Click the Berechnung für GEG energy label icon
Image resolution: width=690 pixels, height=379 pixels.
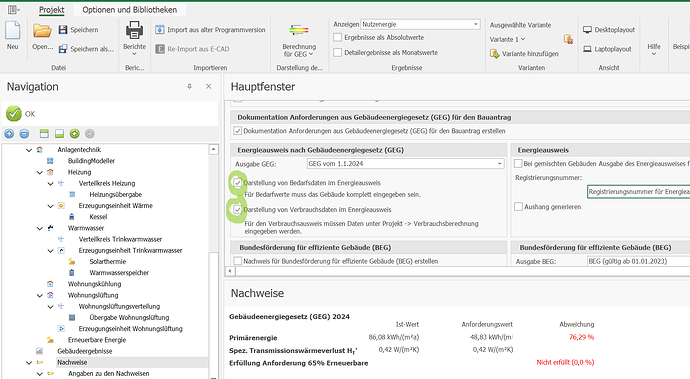coord(299,30)
